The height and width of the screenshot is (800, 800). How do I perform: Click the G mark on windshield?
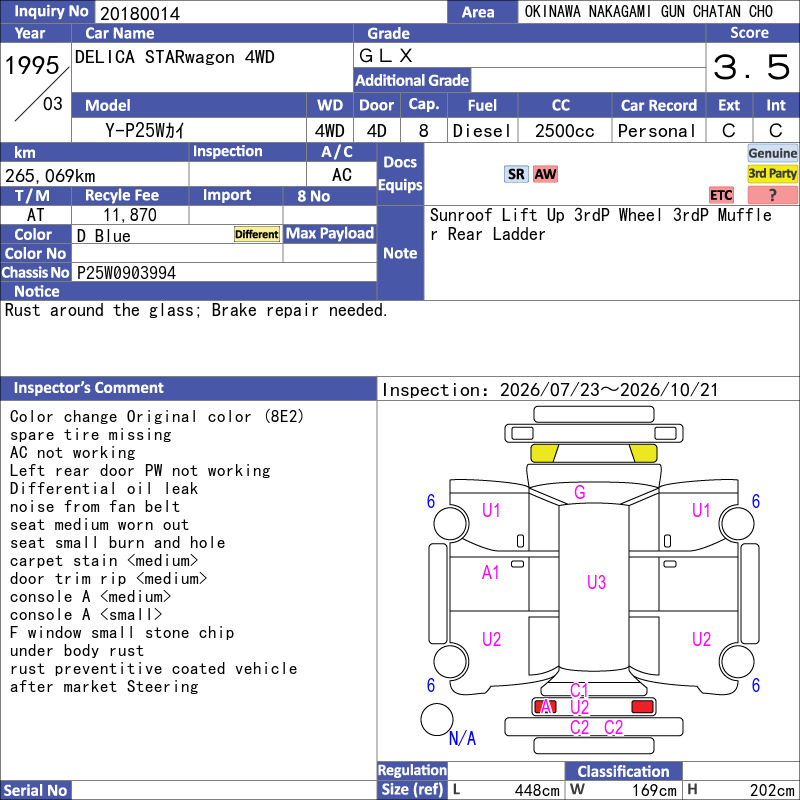tap(580, 492)
